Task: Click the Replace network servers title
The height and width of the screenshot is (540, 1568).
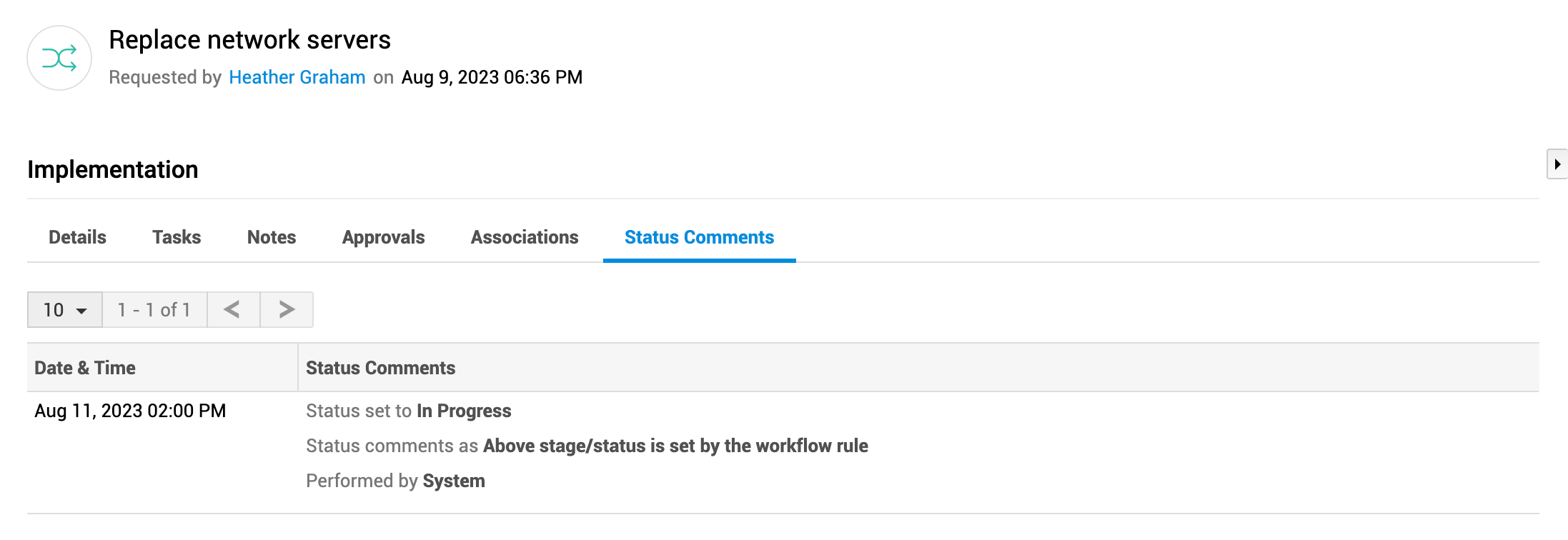Action: 249,40
